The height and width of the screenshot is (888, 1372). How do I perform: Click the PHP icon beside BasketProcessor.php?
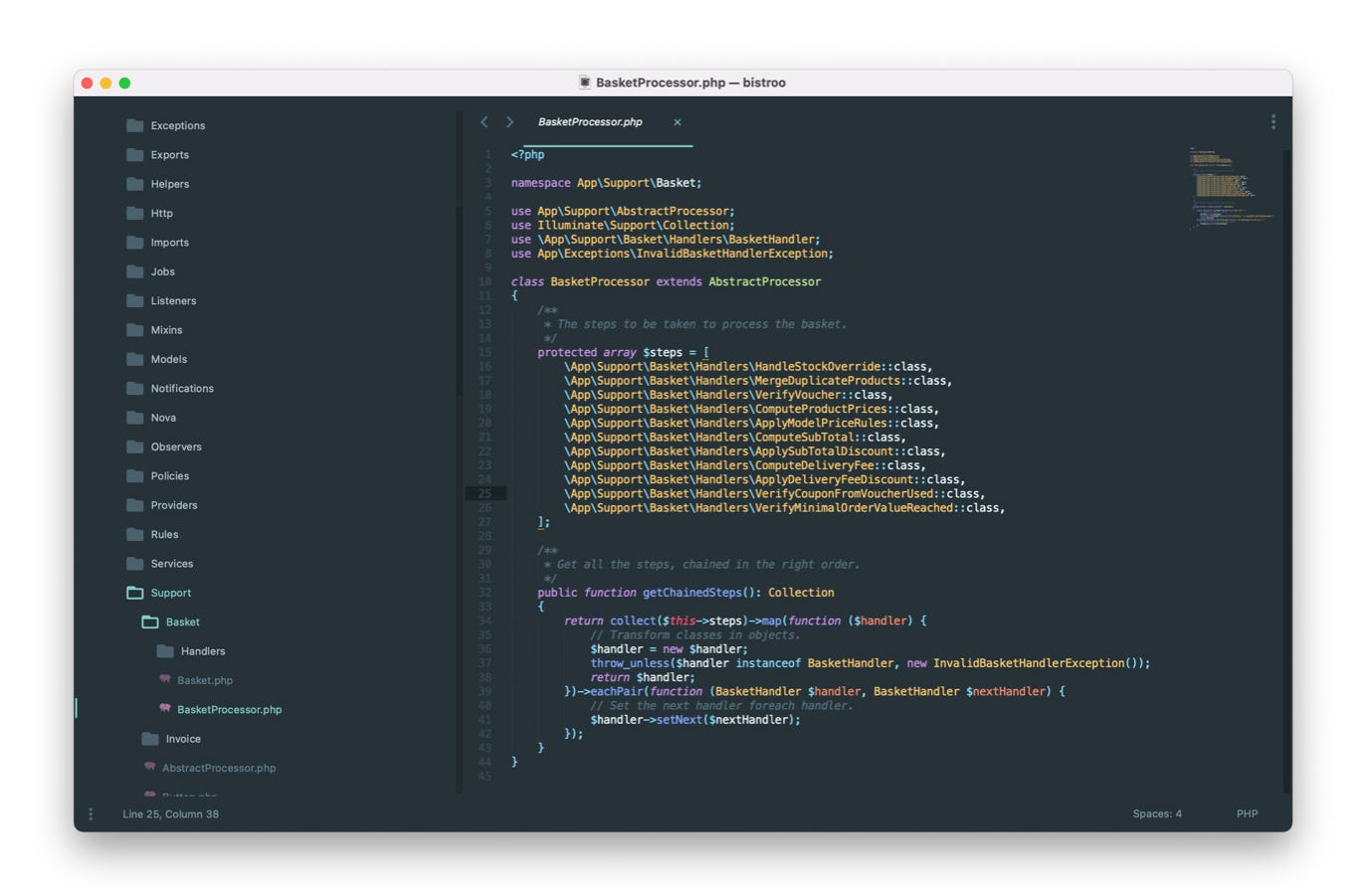click(165, 709)
